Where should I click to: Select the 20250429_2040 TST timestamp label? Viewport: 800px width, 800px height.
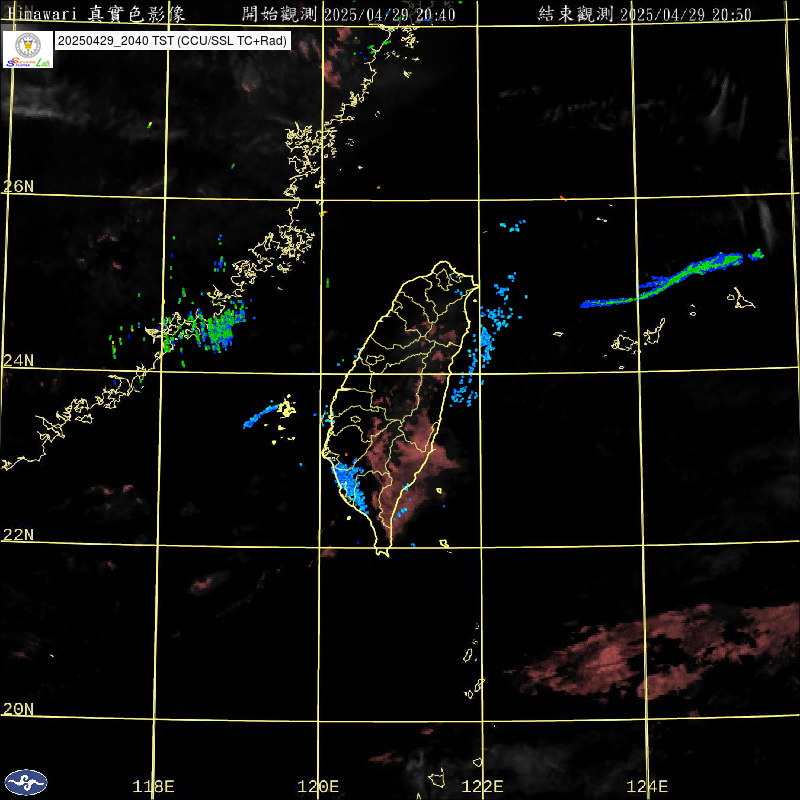[173, 41]
